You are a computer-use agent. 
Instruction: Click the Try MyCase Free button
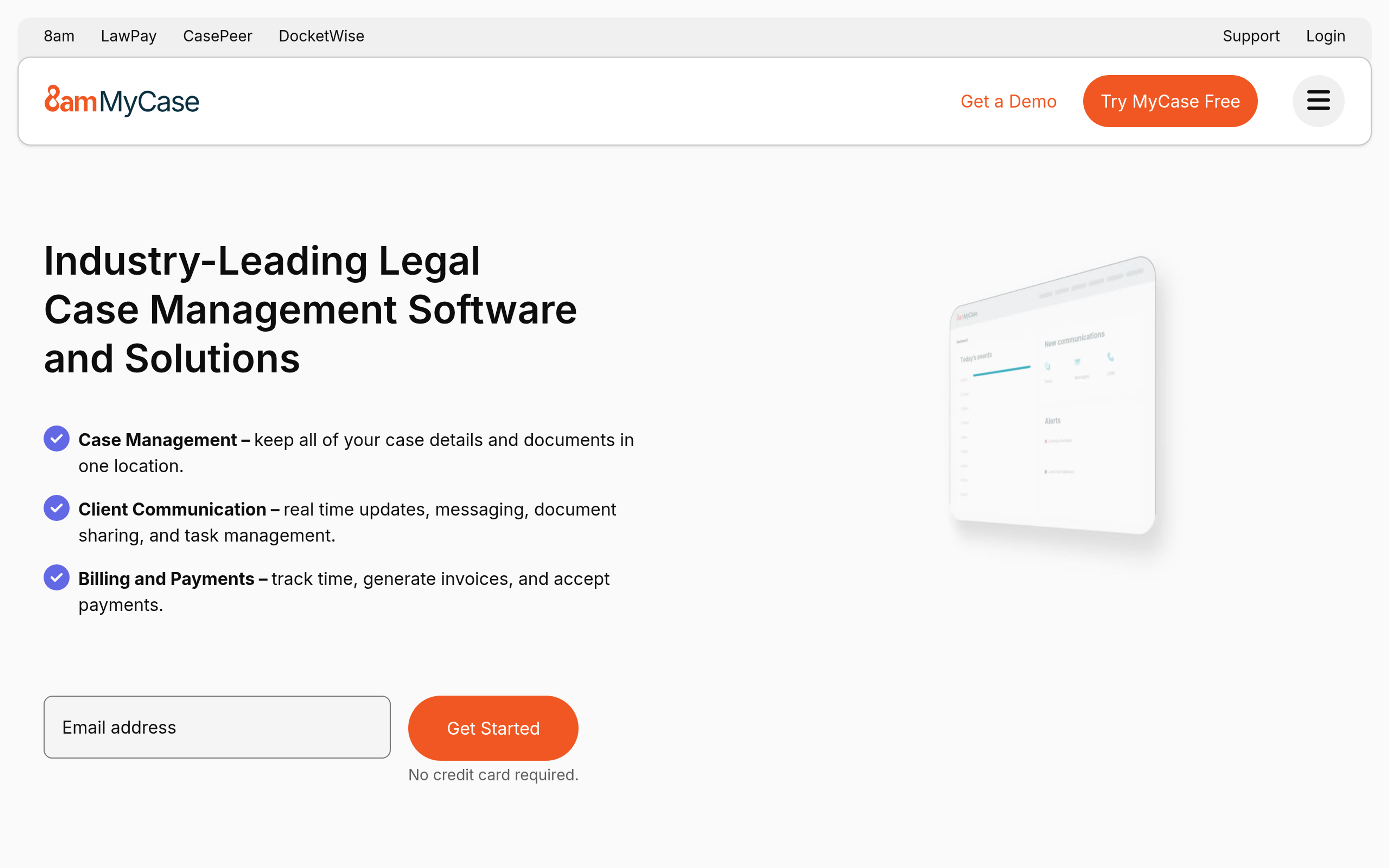coord(1170,101)
